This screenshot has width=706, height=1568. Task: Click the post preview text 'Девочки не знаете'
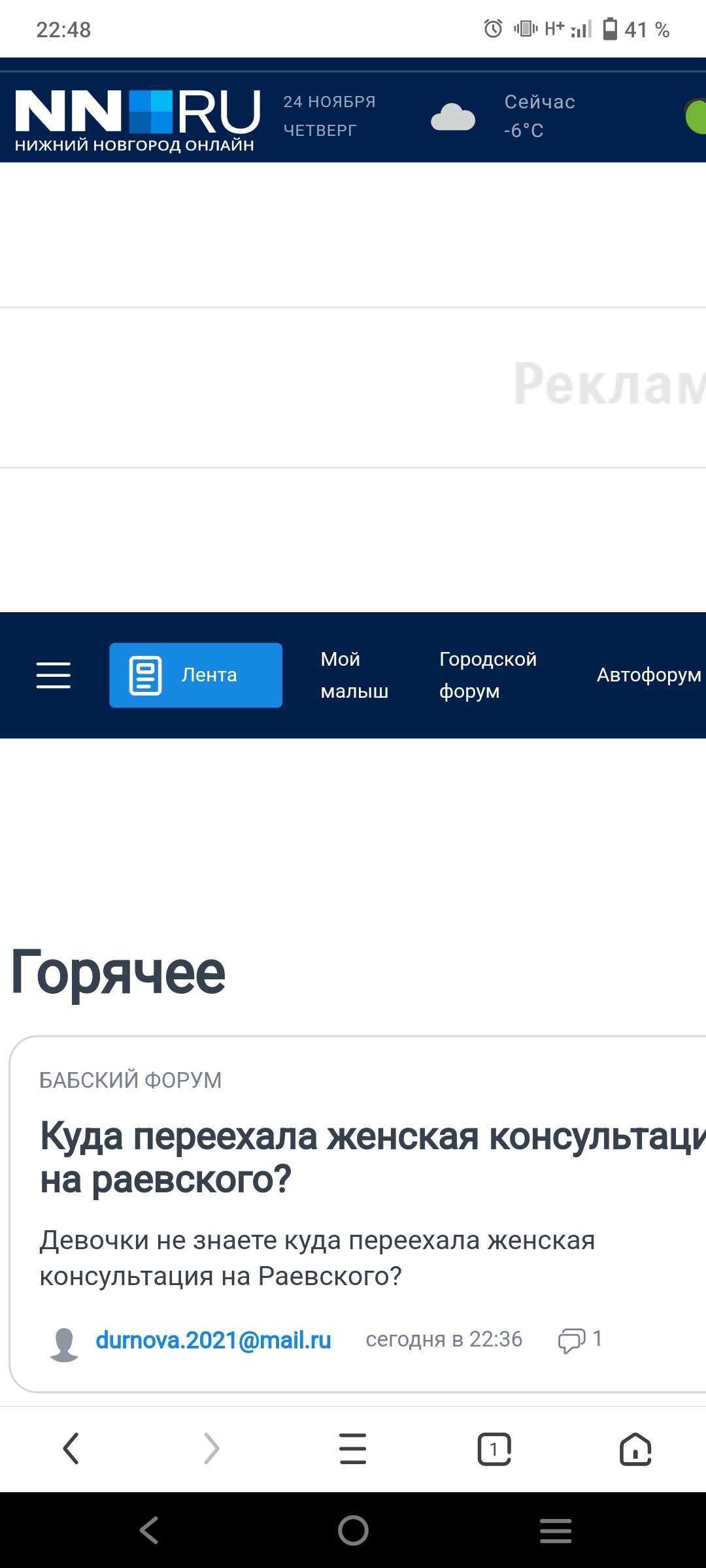tap(317, 1258)
